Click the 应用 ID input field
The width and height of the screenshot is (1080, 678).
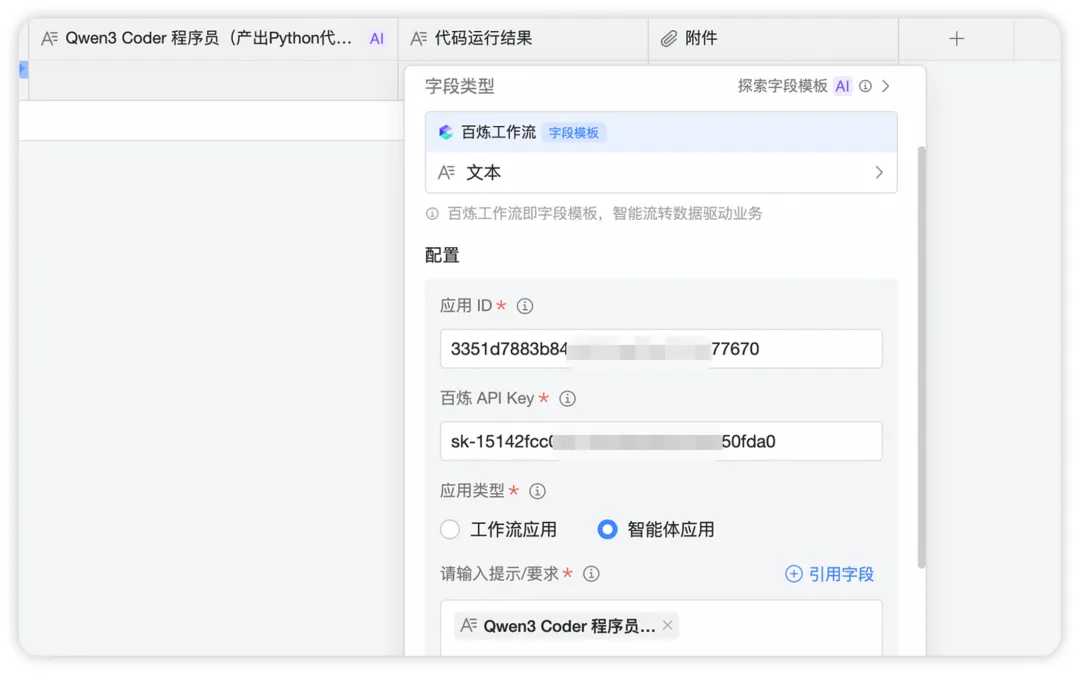click(x=661, y=349)
